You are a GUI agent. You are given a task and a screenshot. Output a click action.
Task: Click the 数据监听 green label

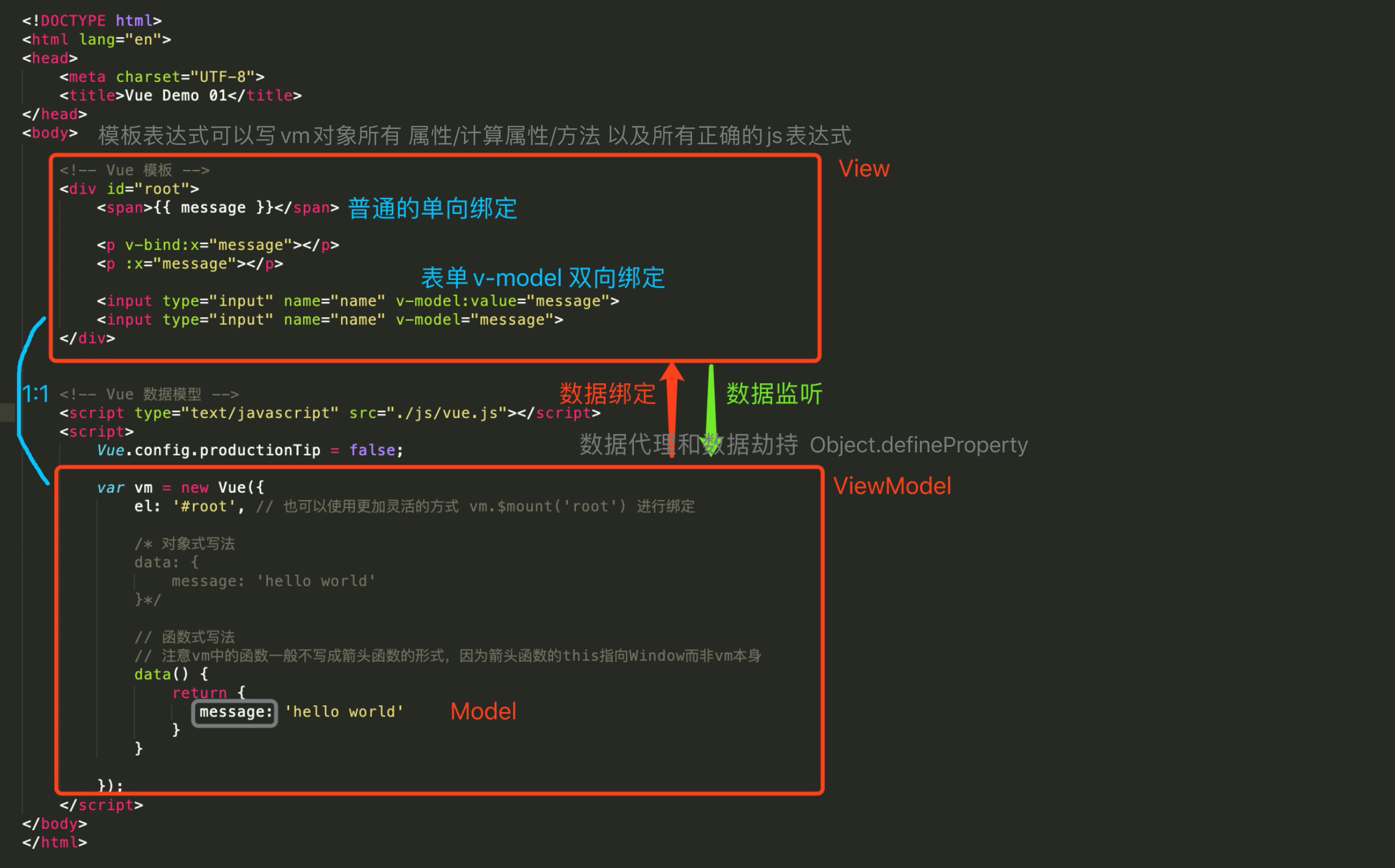point(774,394)
